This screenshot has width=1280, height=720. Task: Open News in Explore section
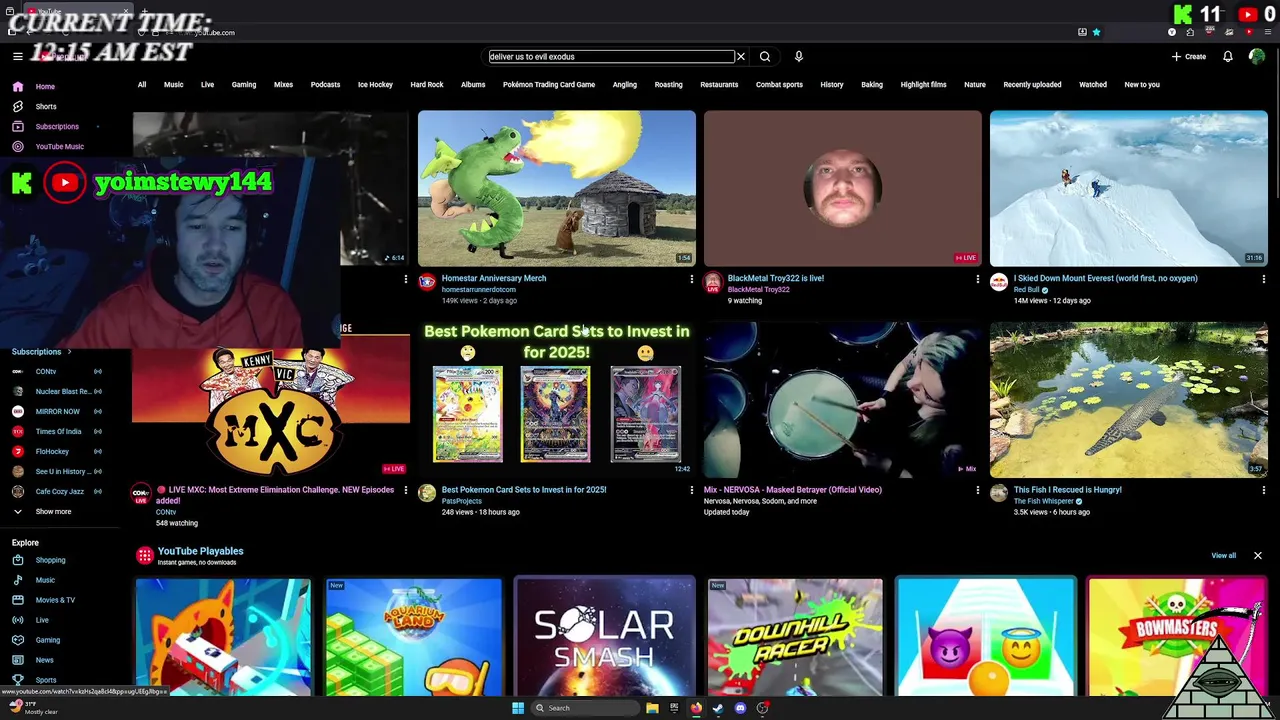[x=44, y=660]
